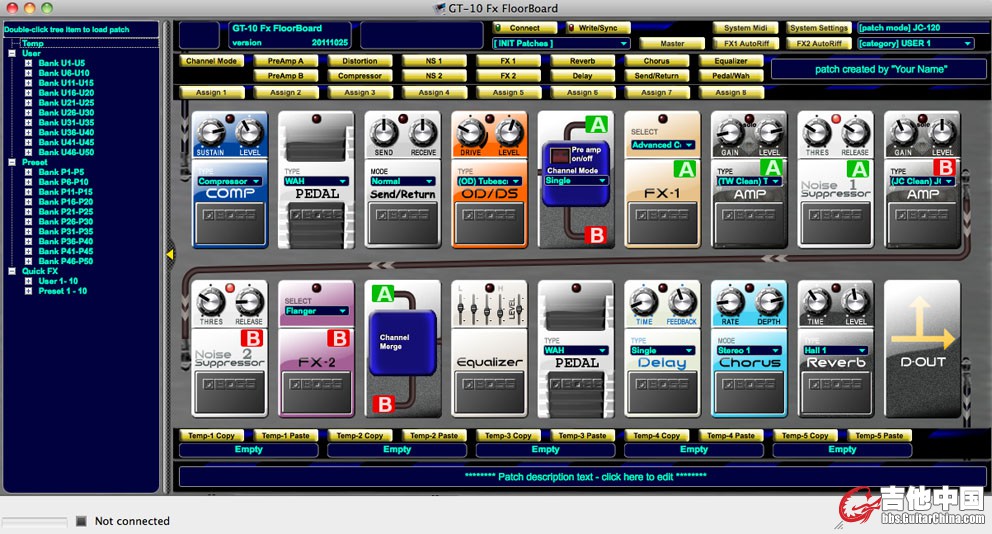Click the Reverb pedal footswitch
992x534 pixels.
tap(835, 392)
